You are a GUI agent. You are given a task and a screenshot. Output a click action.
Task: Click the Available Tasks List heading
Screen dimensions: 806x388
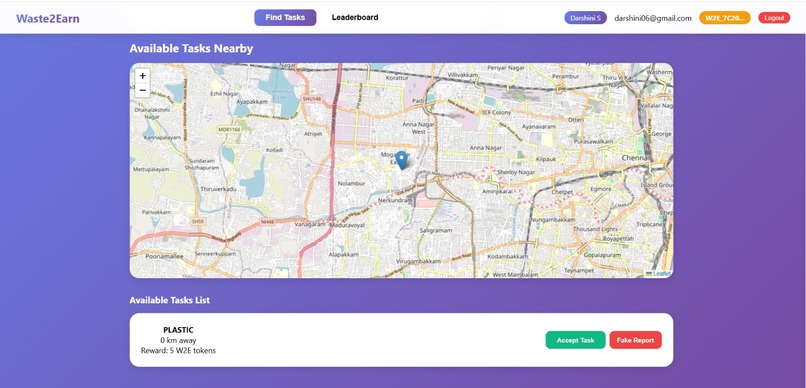170,300
